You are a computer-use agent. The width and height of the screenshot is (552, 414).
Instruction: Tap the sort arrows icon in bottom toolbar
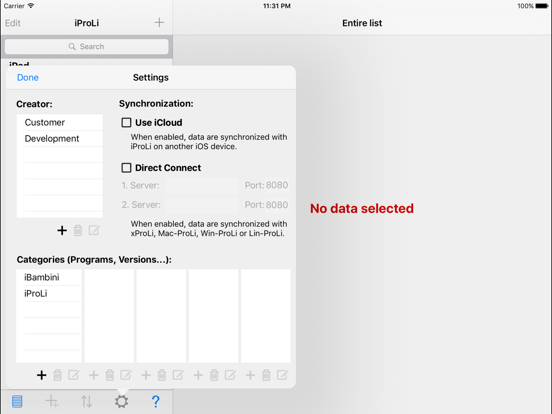tap(87, 401)
